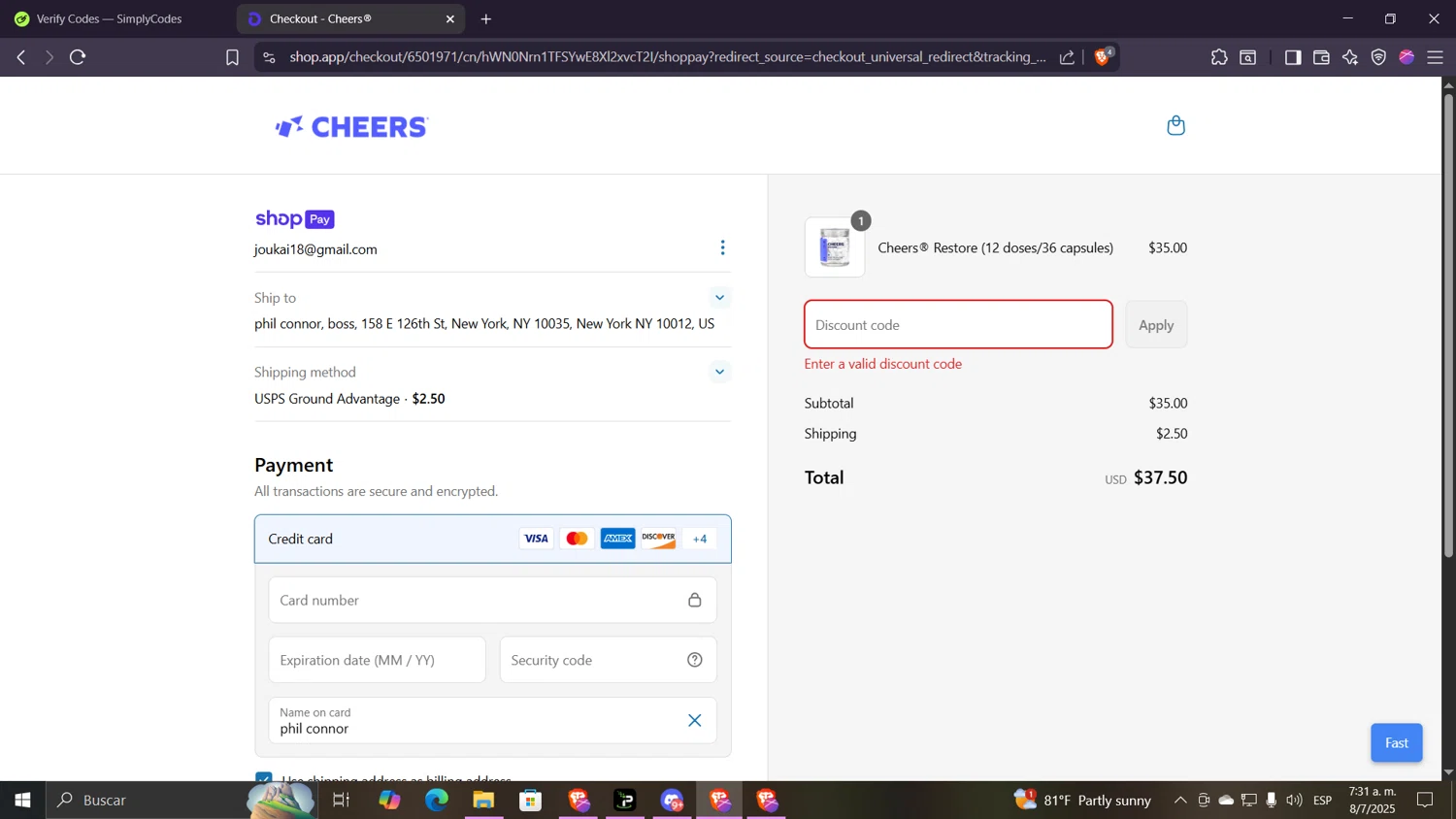Open Brave Wallet icon

1321,57
